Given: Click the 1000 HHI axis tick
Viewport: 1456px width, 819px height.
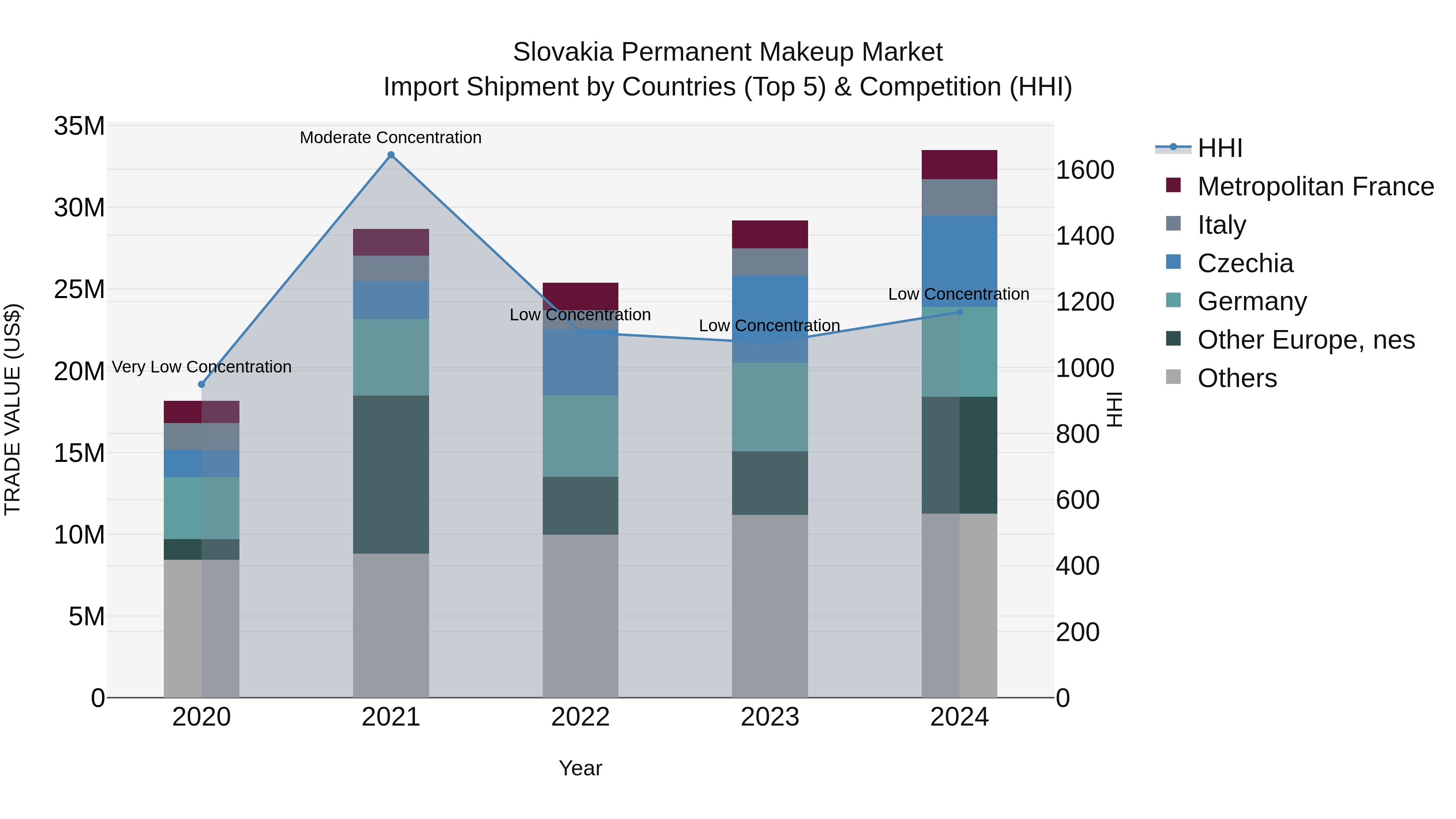Looking at the screenshot, I should point(1085,368).
